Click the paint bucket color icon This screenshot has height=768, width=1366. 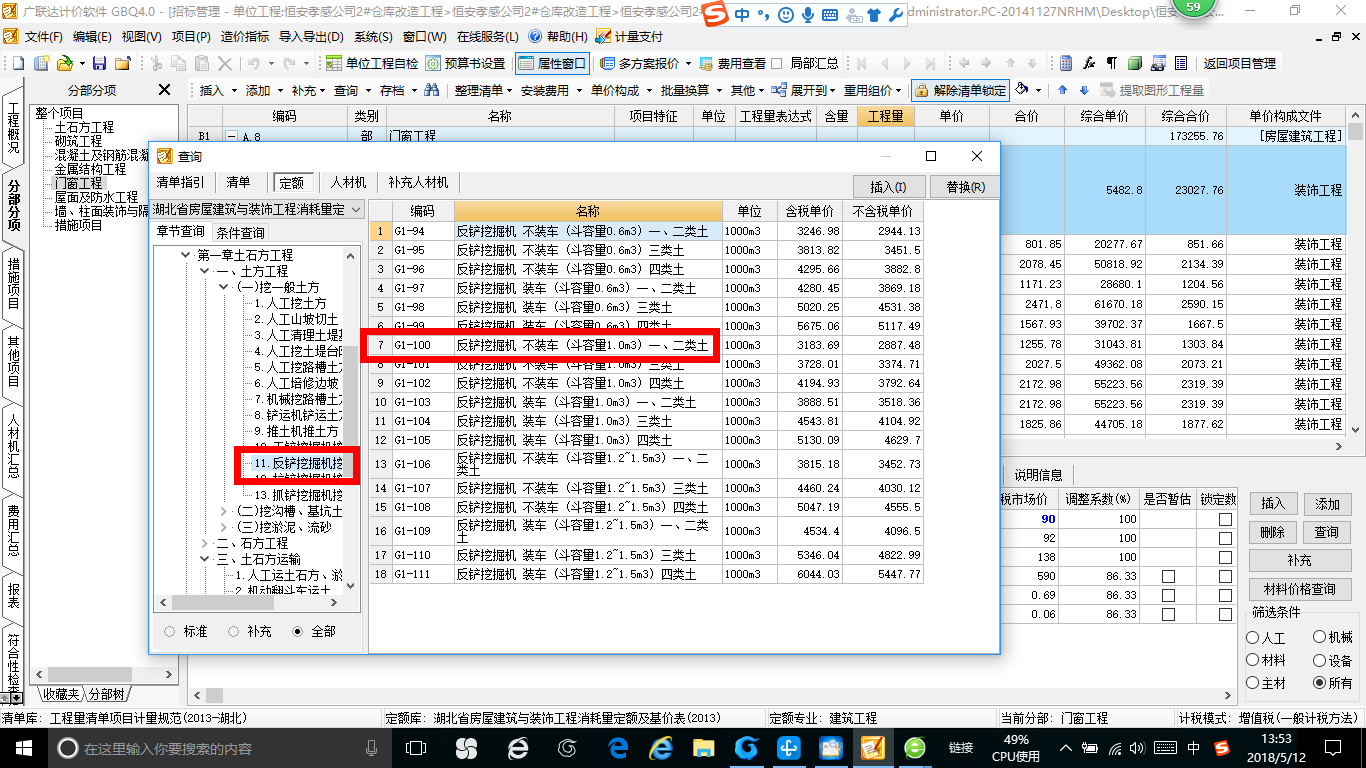pyautogui.click(x=1022, y=90)
